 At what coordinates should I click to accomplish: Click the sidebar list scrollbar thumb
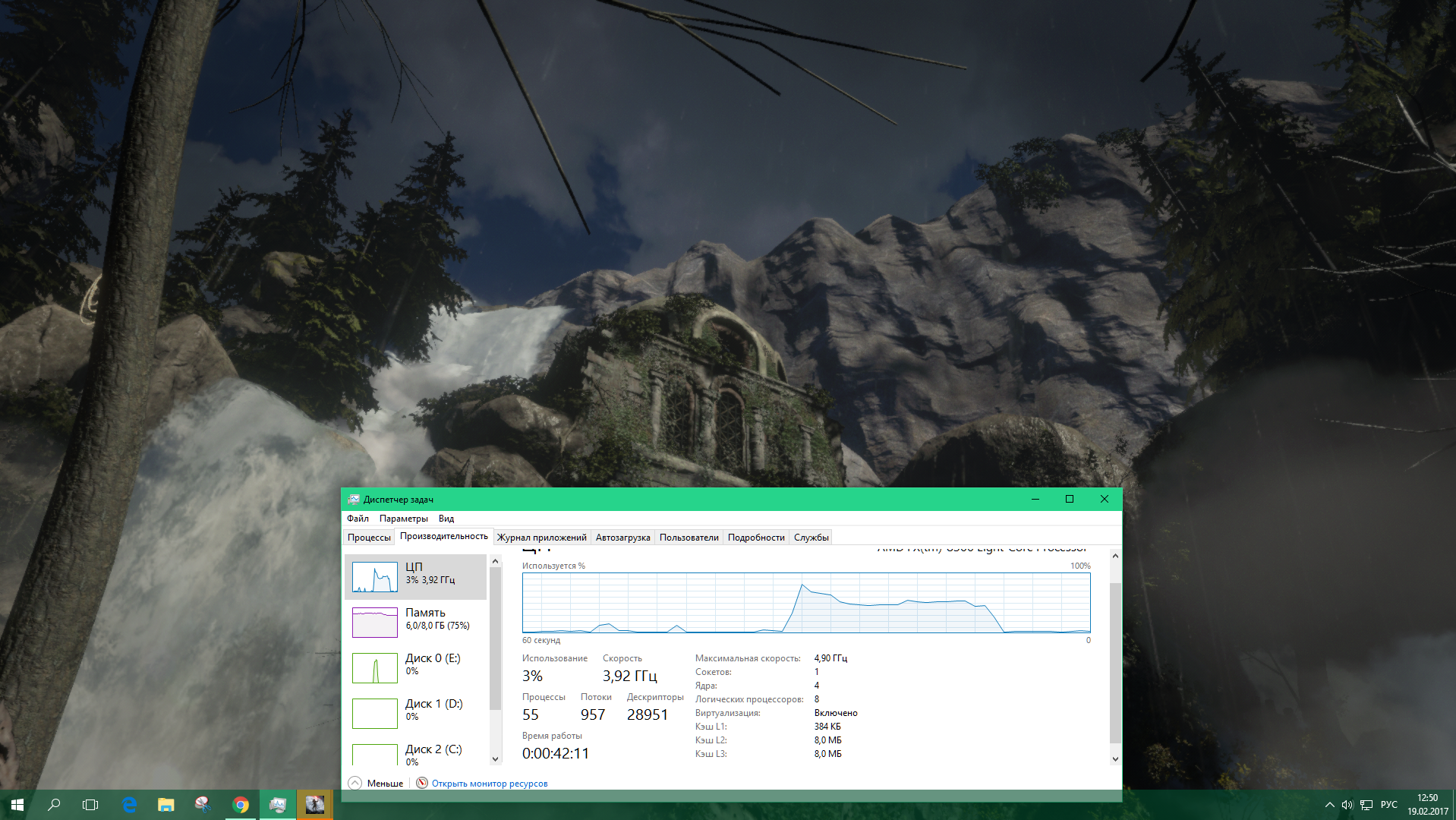point(496,639)
